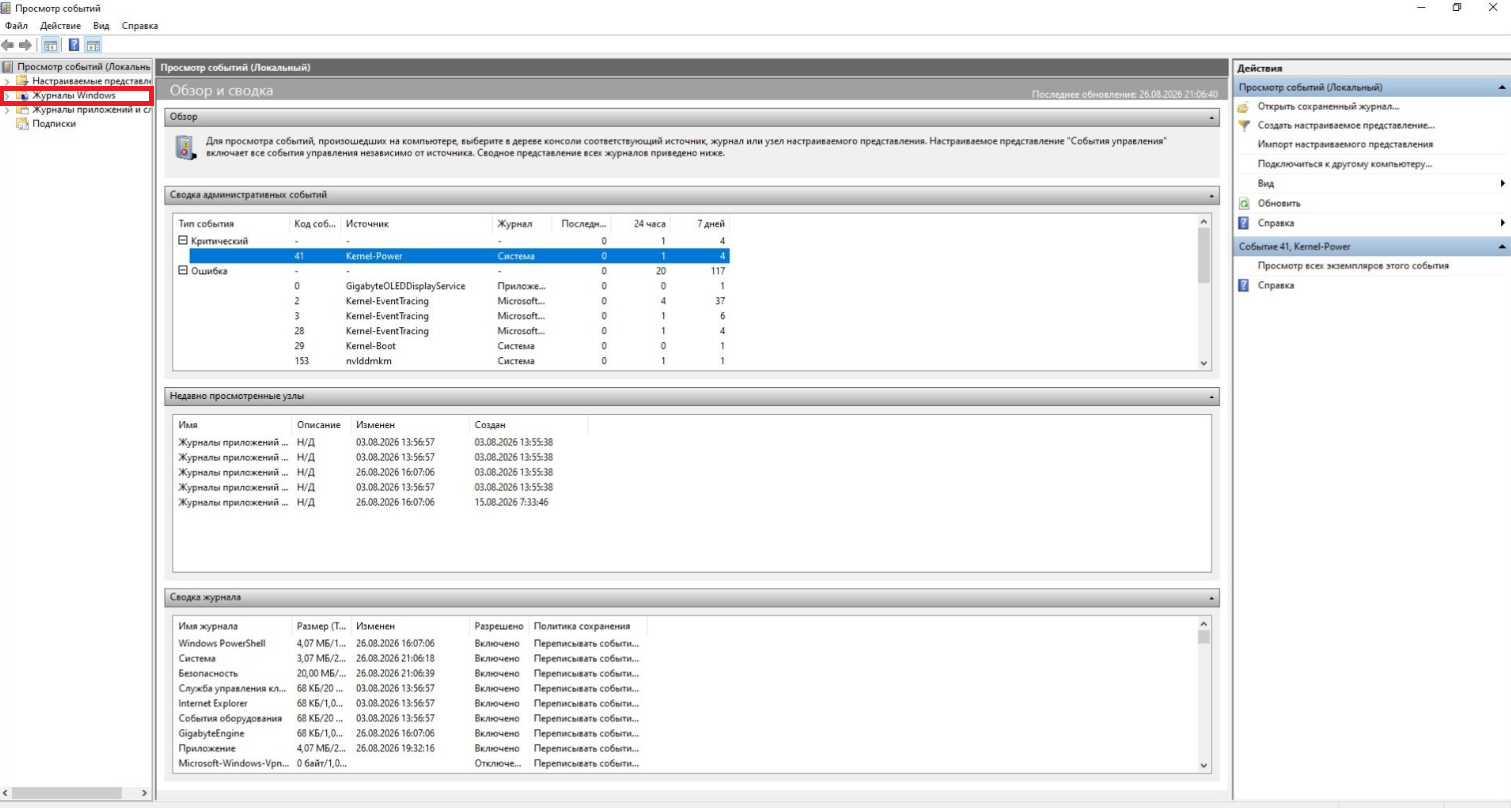The width and height of the screenshot is (1511, 808).
Task: Select the Kernel-Power event 41 row
Action: coord(459,256)
